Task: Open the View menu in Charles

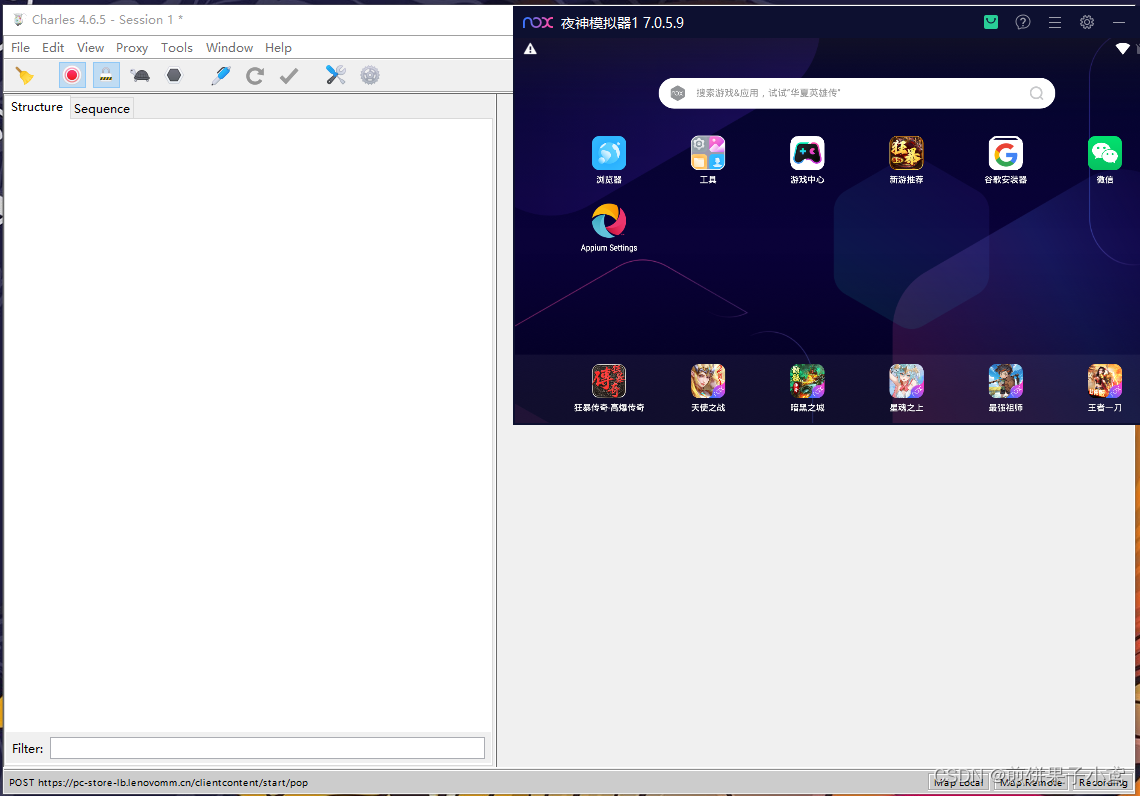Action: click(90, 47)
